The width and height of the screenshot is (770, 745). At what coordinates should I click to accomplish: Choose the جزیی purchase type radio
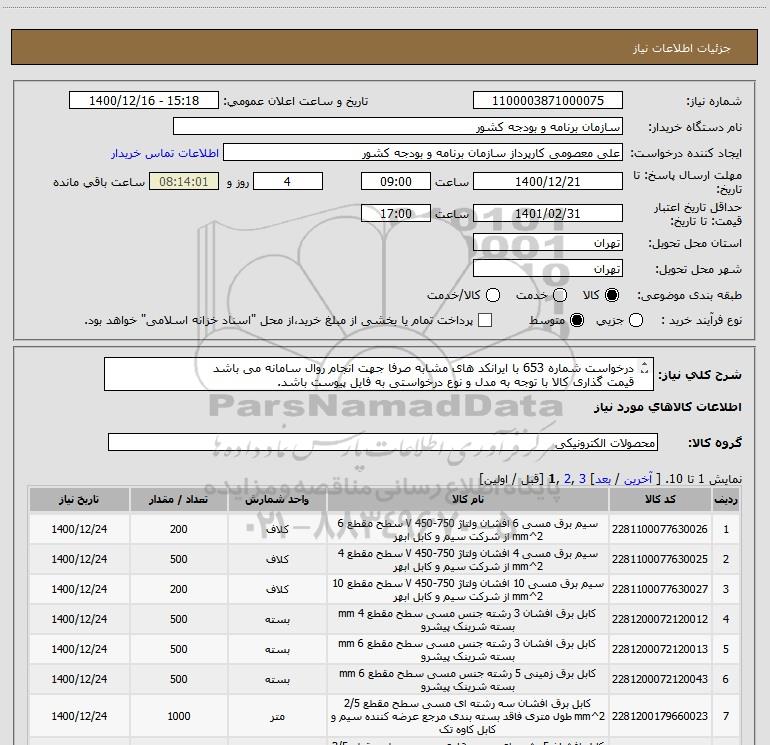636,320
